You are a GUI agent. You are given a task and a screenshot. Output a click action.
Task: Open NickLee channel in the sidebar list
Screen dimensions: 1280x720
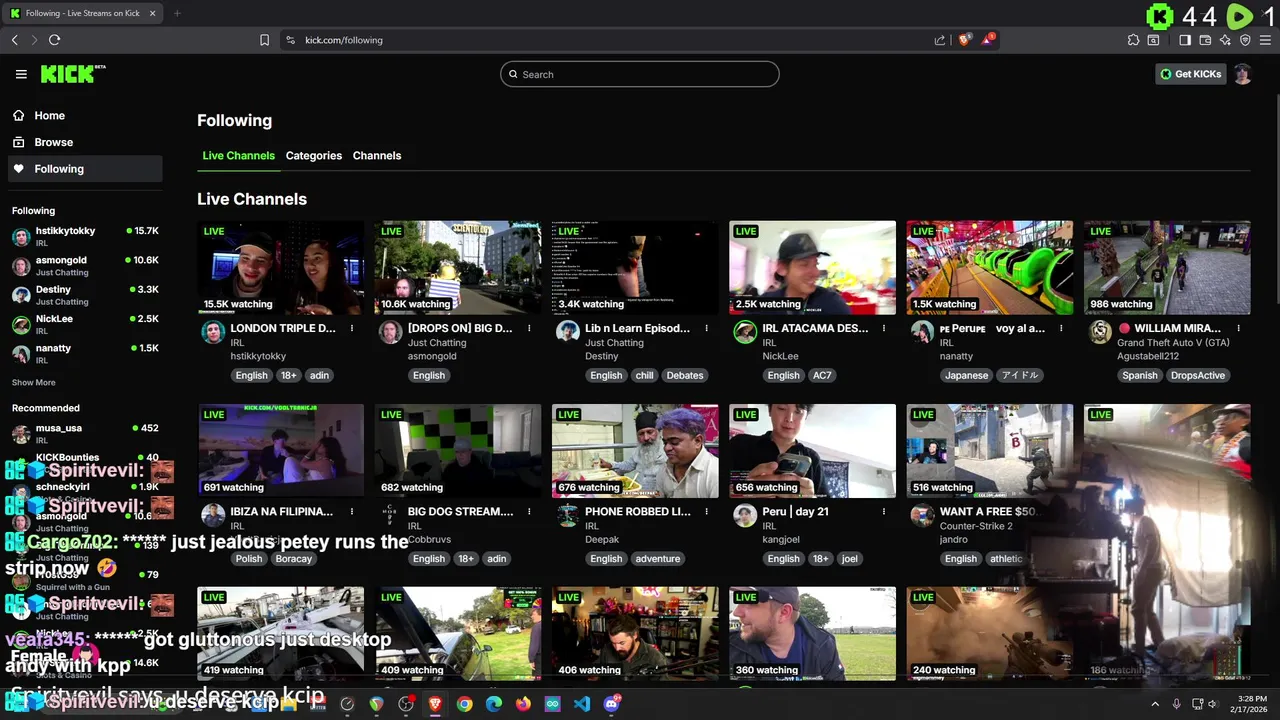pos(85,324)
